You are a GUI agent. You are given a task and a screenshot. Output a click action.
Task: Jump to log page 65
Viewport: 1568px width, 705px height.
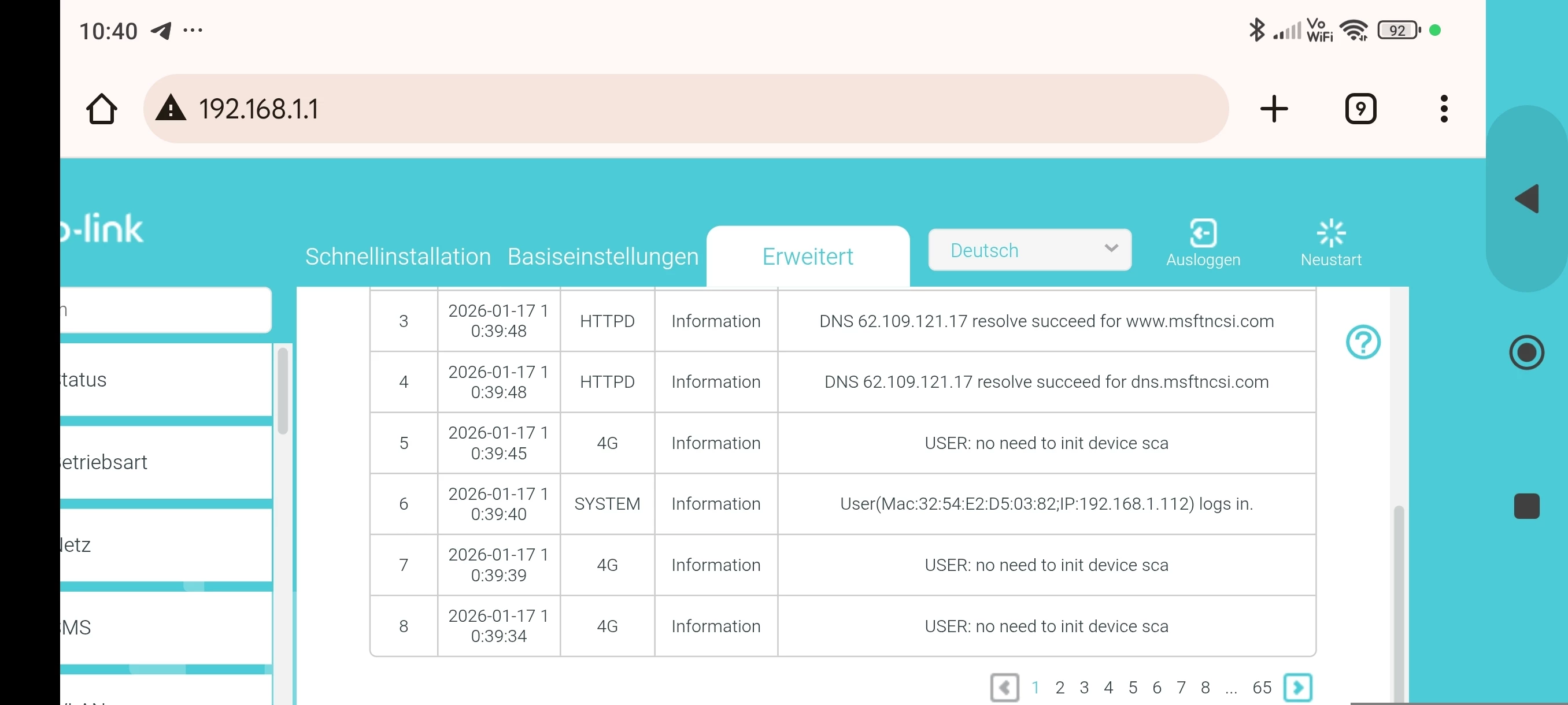(1261, 687)
